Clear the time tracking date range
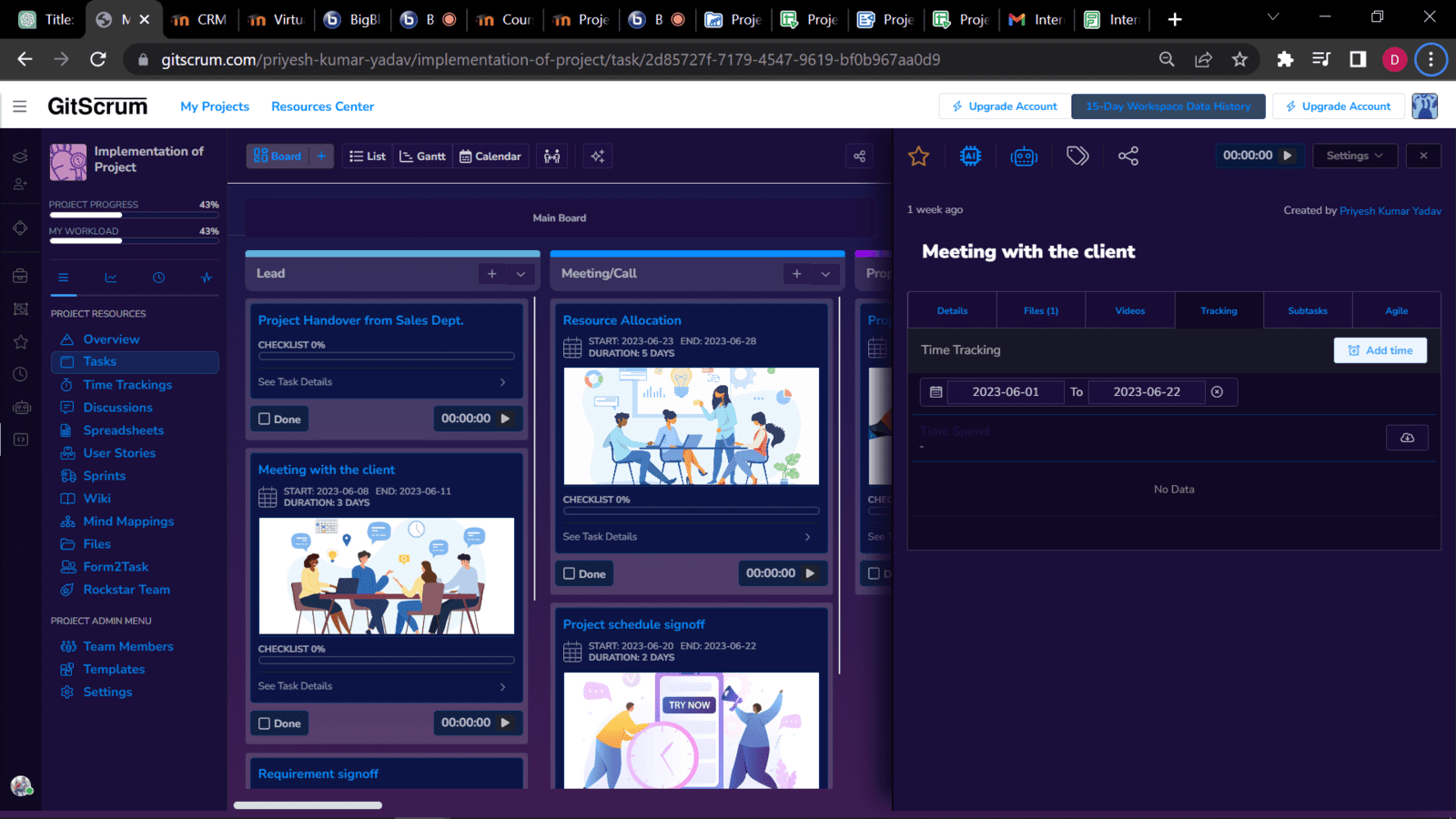This screenshot has width=1456, height=819. click(1217, 392)
